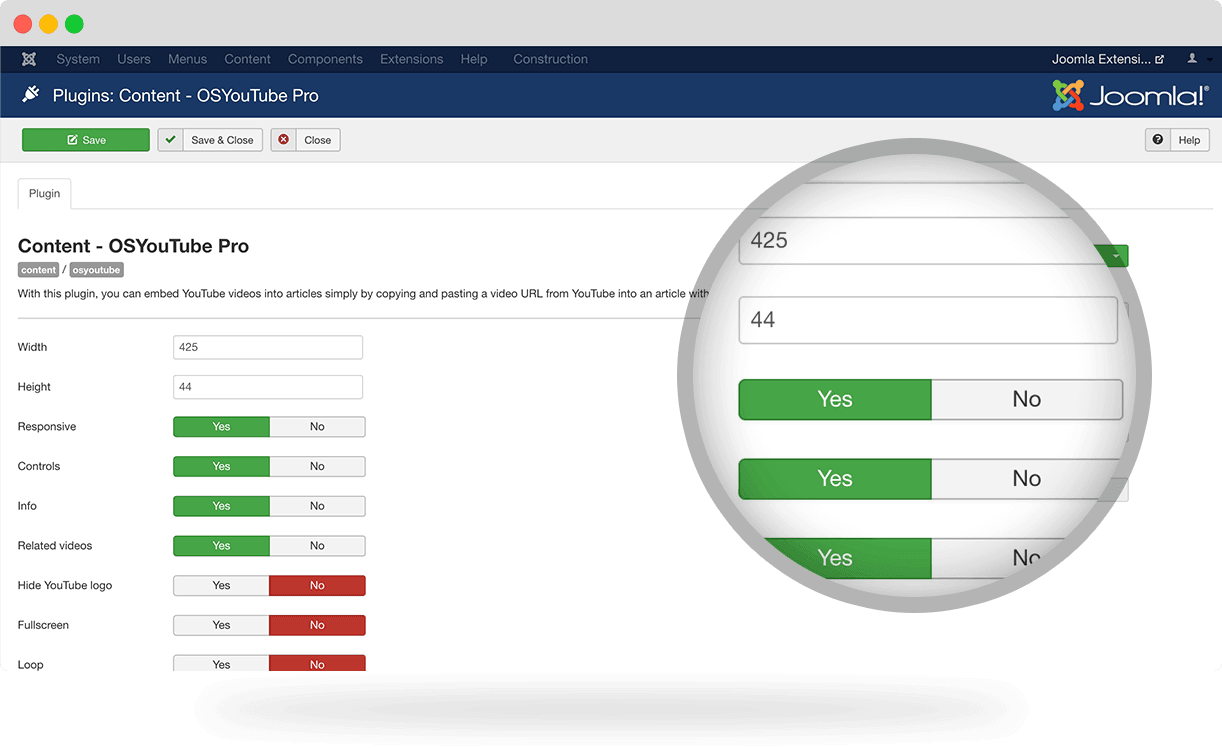The height and width of the screenshot is (748, 1222).
Task: Click the large Joomla! brand logo
Action: tap(1131, 96)
